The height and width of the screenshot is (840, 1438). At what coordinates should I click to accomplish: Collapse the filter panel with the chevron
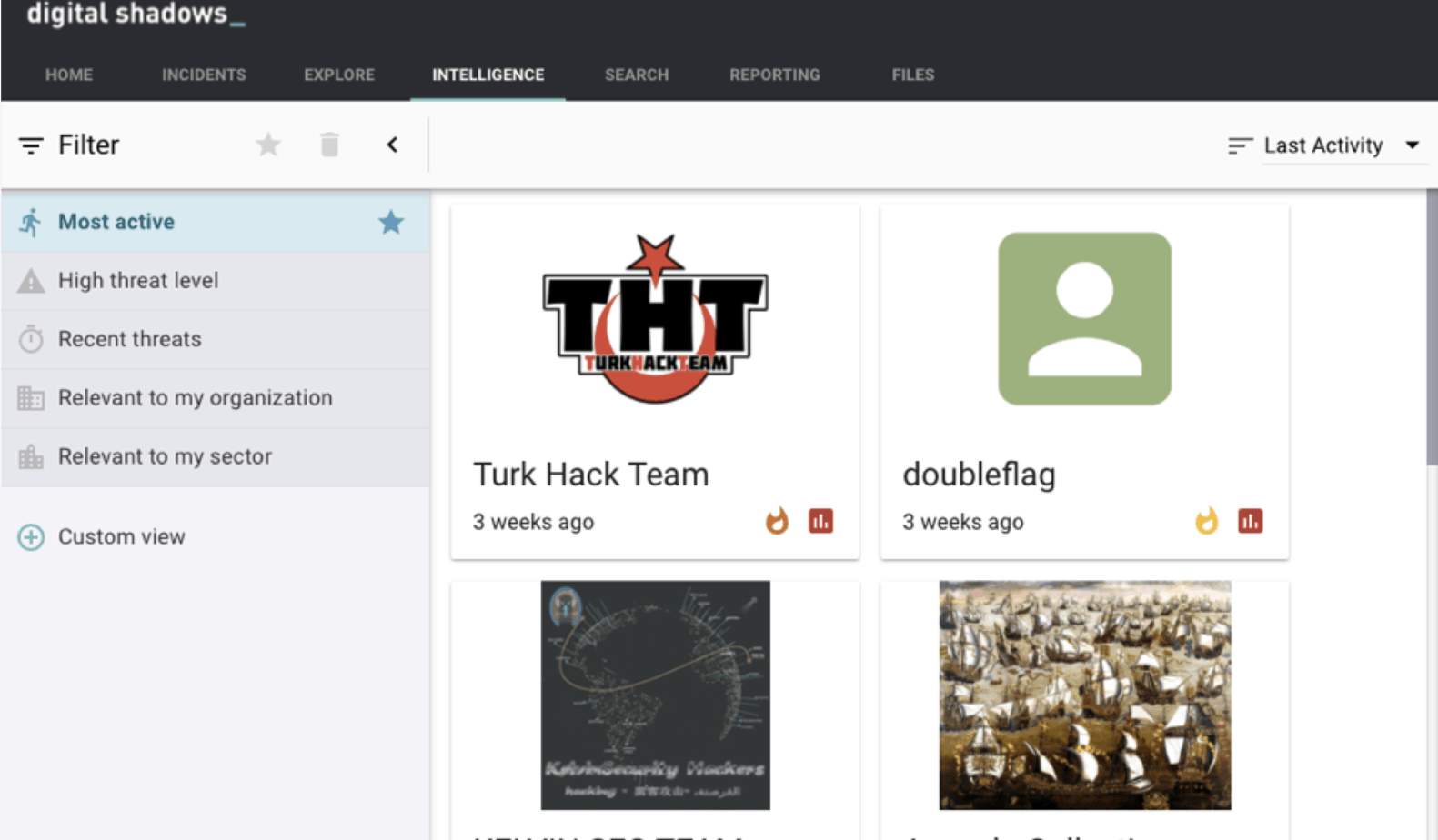[x=392, y=145]
